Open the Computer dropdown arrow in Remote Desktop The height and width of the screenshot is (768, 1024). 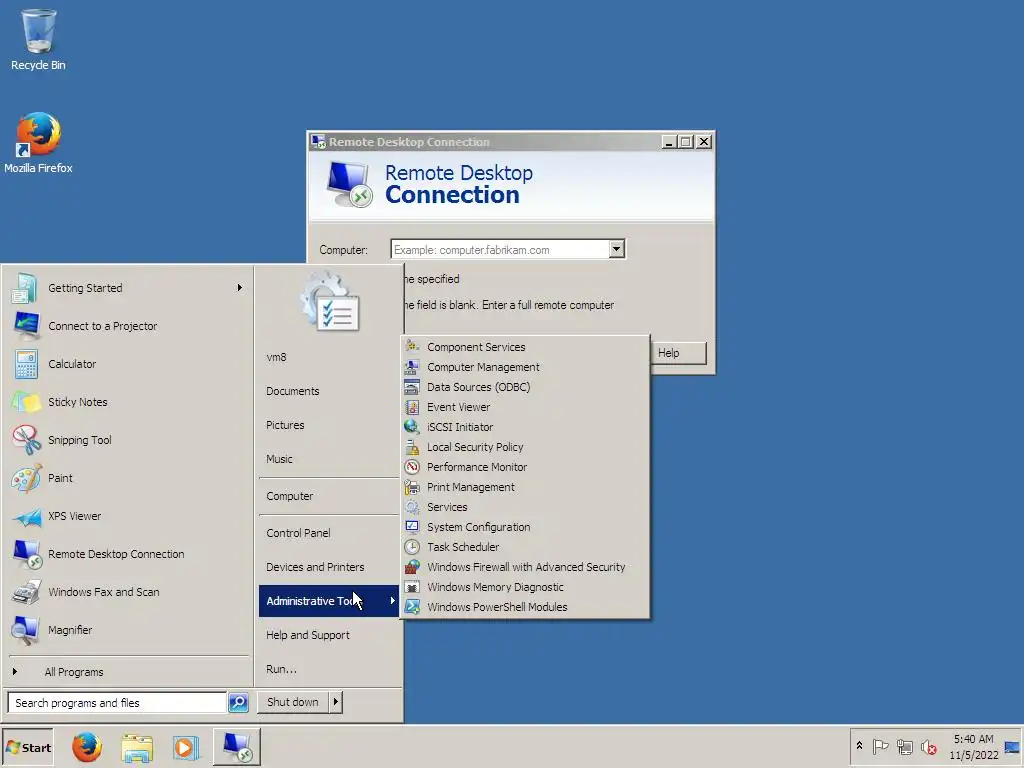point(616,249)
